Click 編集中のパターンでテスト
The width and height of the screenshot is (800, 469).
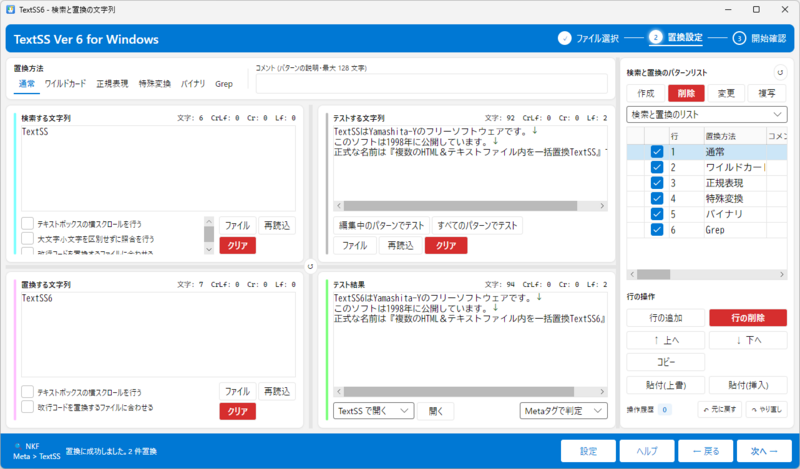tap(382, 225)
